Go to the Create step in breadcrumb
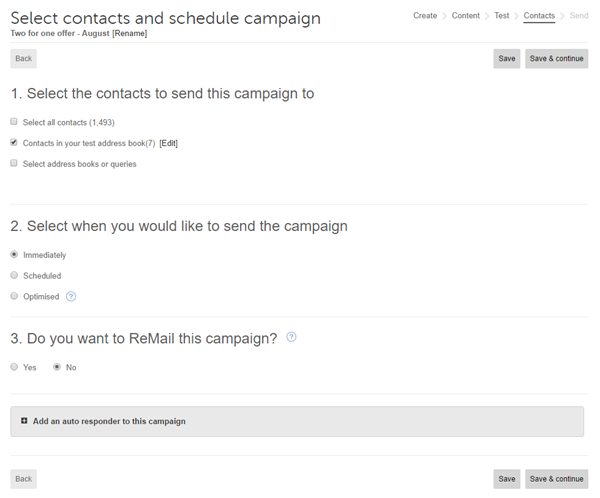 coord(425,16)
